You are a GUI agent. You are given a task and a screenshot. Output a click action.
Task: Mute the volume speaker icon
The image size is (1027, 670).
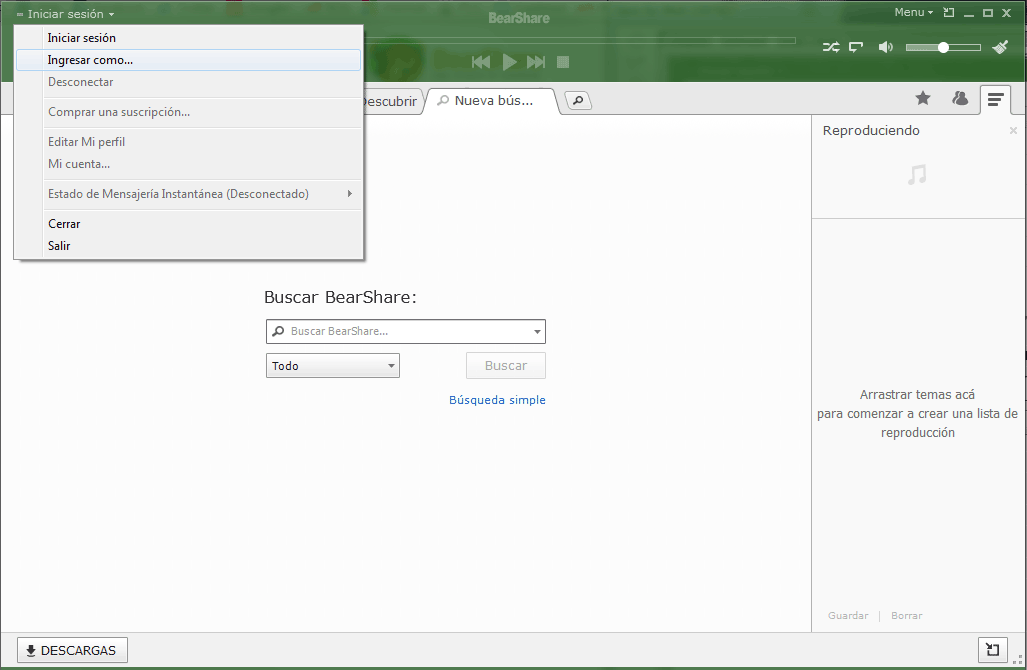[886, 47]
